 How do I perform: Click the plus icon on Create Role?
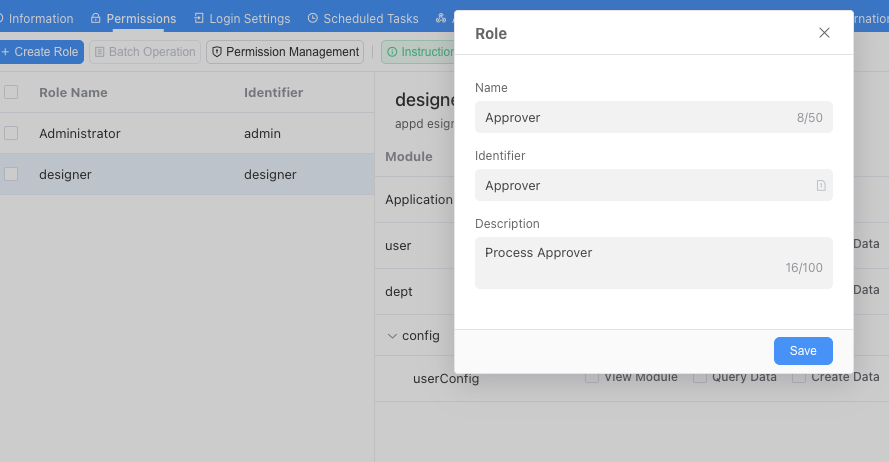coord(5,52)
